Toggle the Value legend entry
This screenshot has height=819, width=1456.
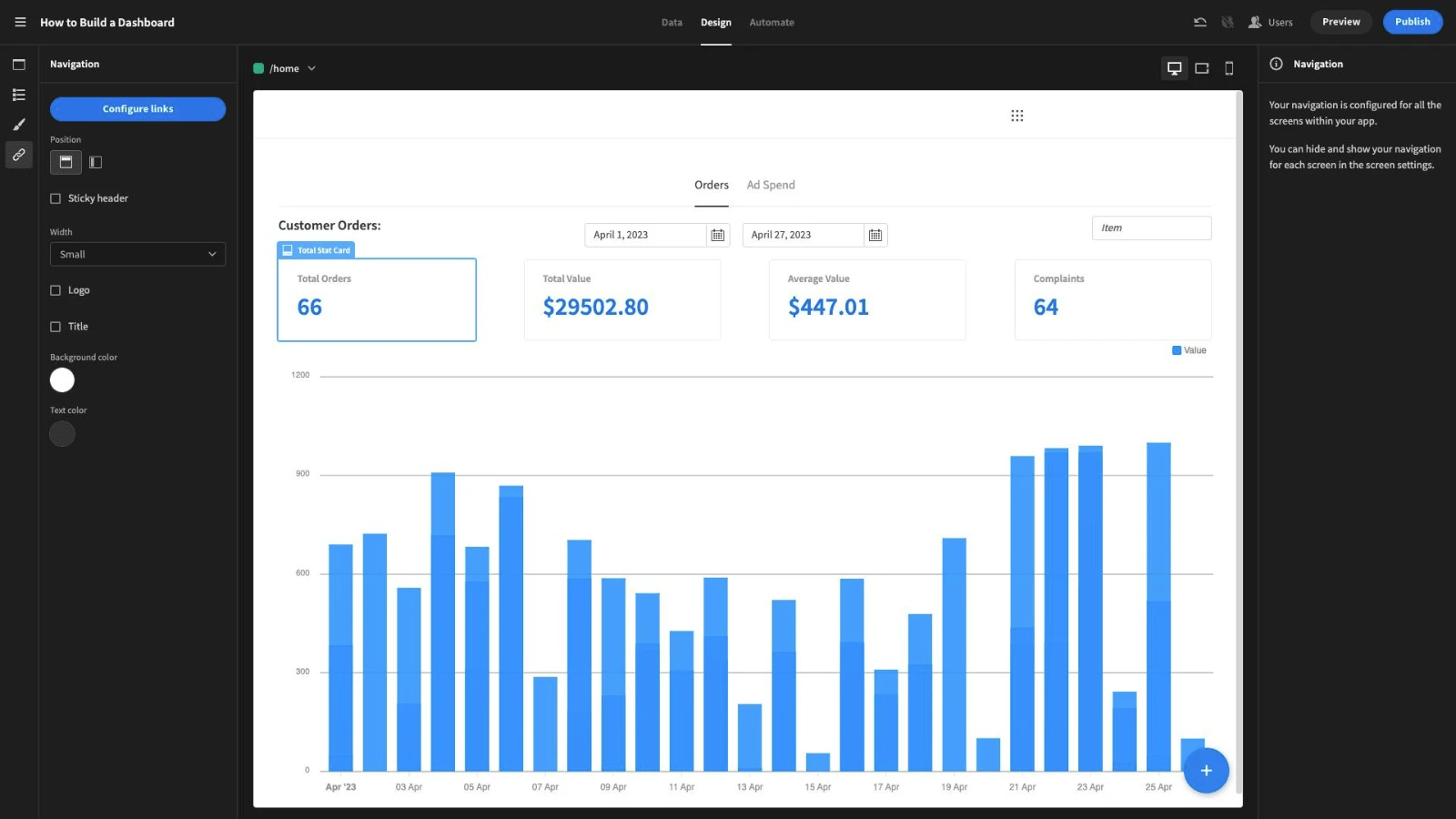(x=1189, y=350)
